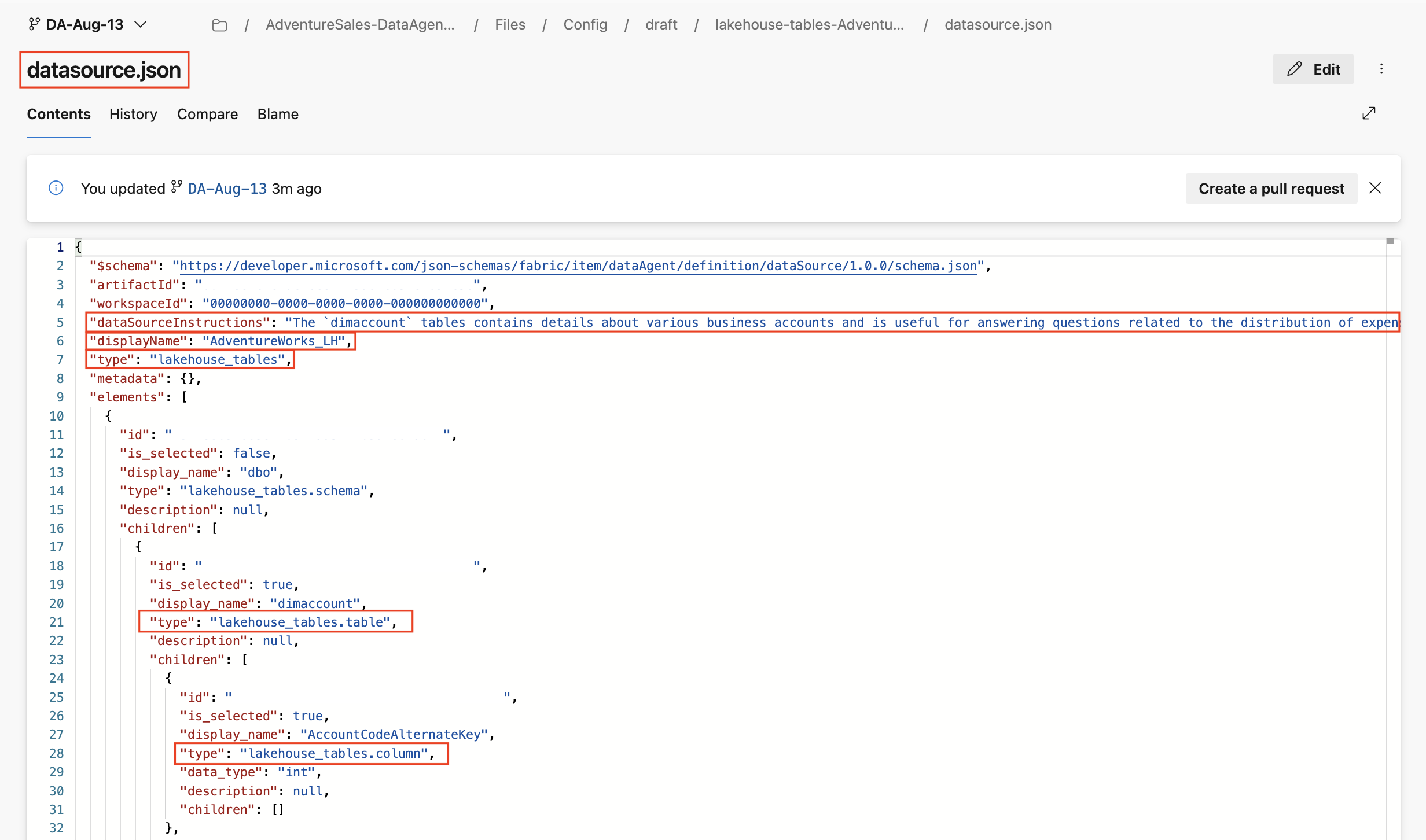Click Create a pull request button
The width and height of the screenshot is (1426, 840).
point(1271,189)
